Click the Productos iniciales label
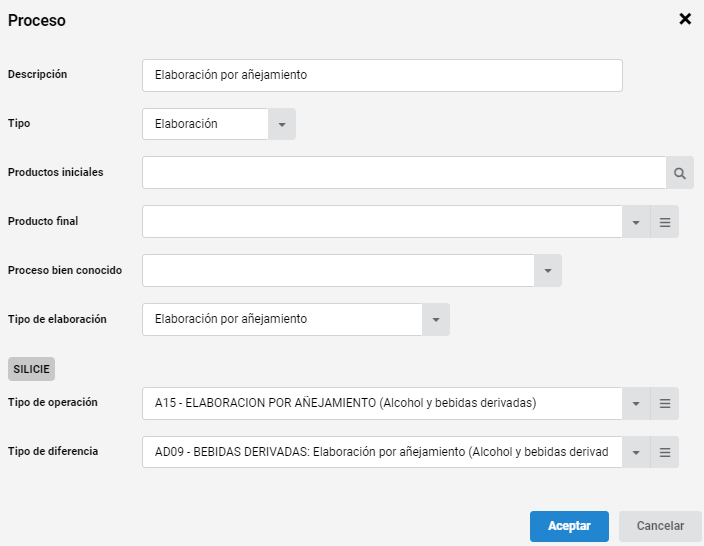Image resolution: width=704 pixels, height=546 pixels. click(56, 172)
